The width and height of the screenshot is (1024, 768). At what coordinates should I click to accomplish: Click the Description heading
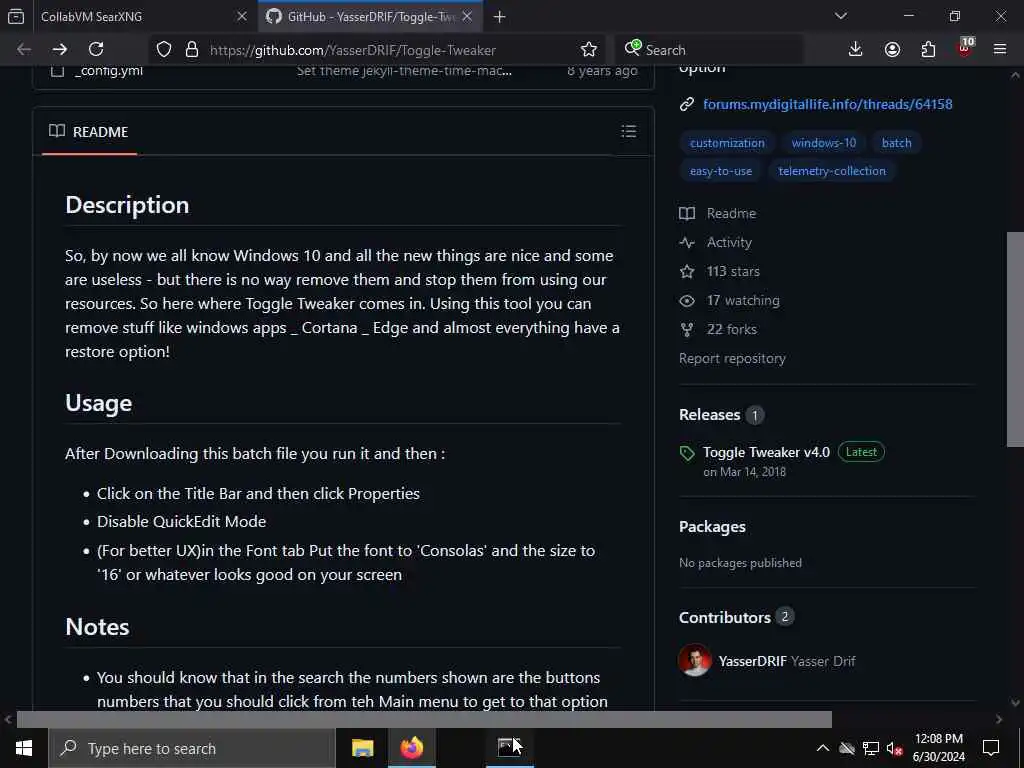127,205
